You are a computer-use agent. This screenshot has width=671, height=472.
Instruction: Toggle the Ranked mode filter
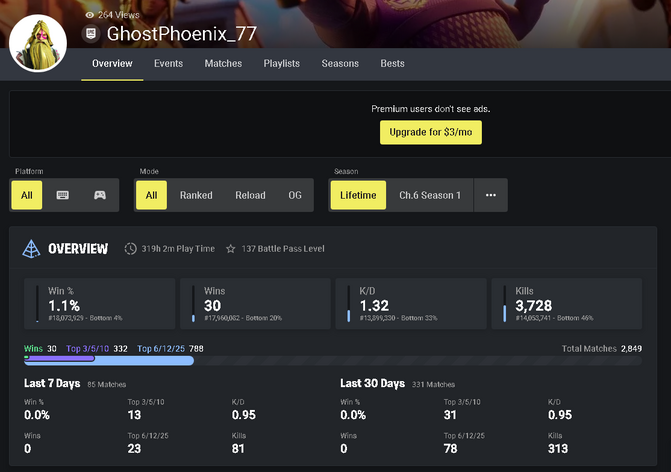[x=196, y=195]
